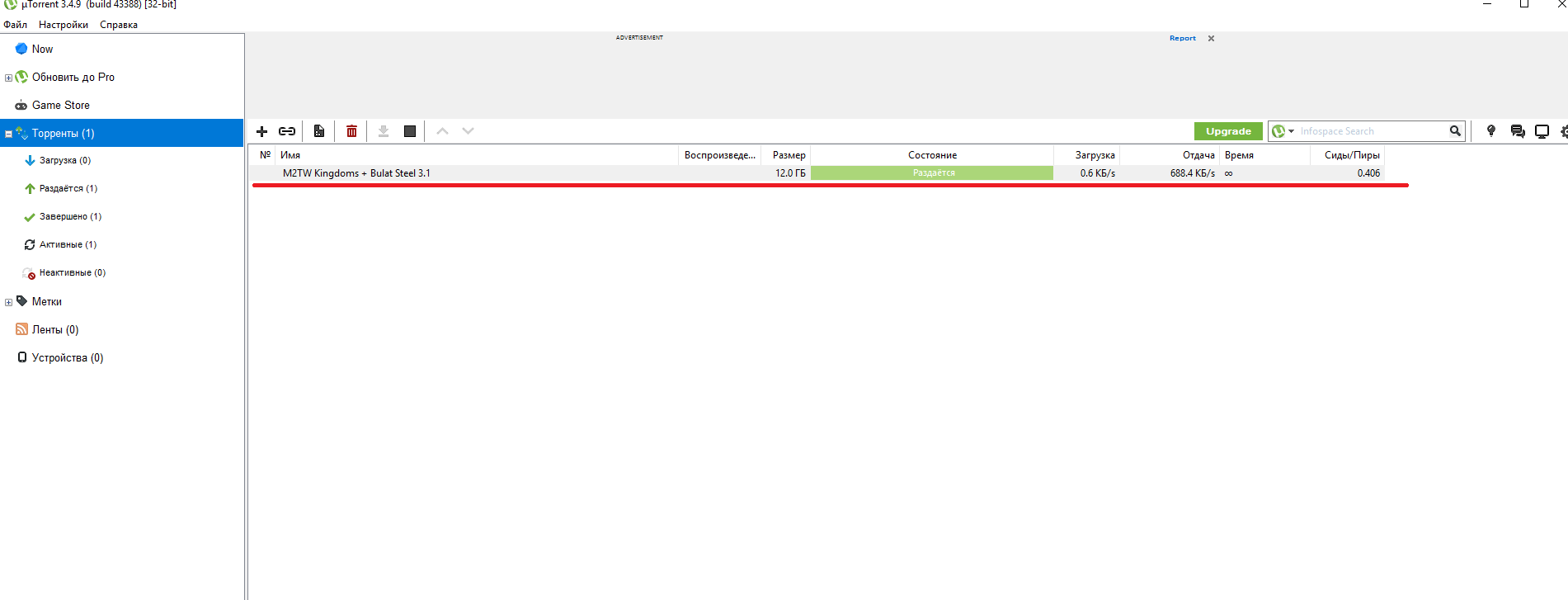1568x600 pixels.
Task: Click the Report ad link
Action: click(x=1182, y=38)
